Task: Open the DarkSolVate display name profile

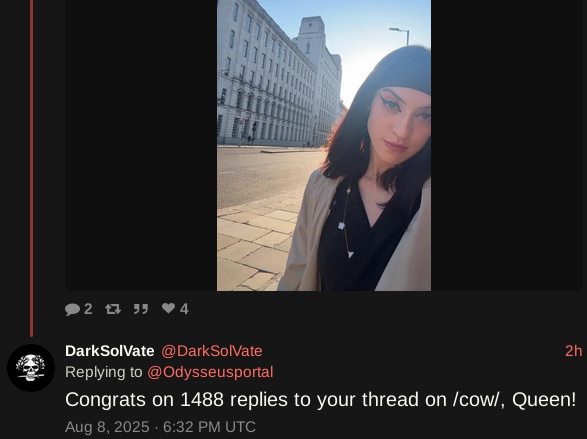Action: coord(110,351)
